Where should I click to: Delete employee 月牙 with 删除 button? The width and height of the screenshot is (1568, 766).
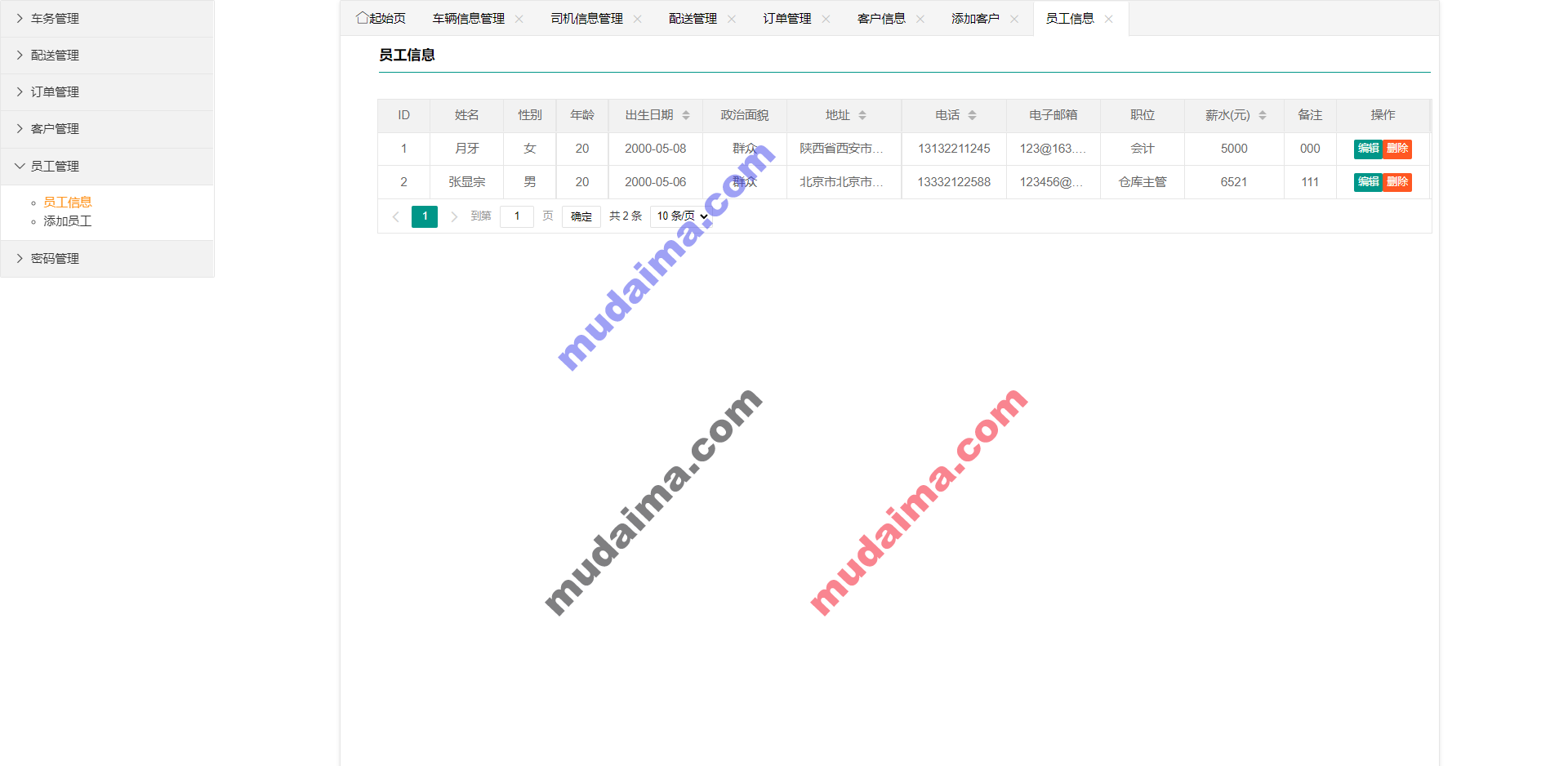coord(1397,149)
